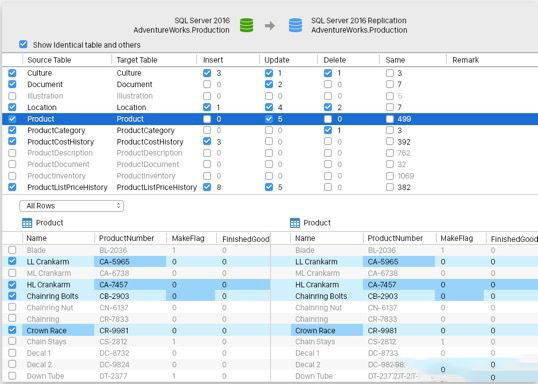Click the Same column header

pos(395,60)
